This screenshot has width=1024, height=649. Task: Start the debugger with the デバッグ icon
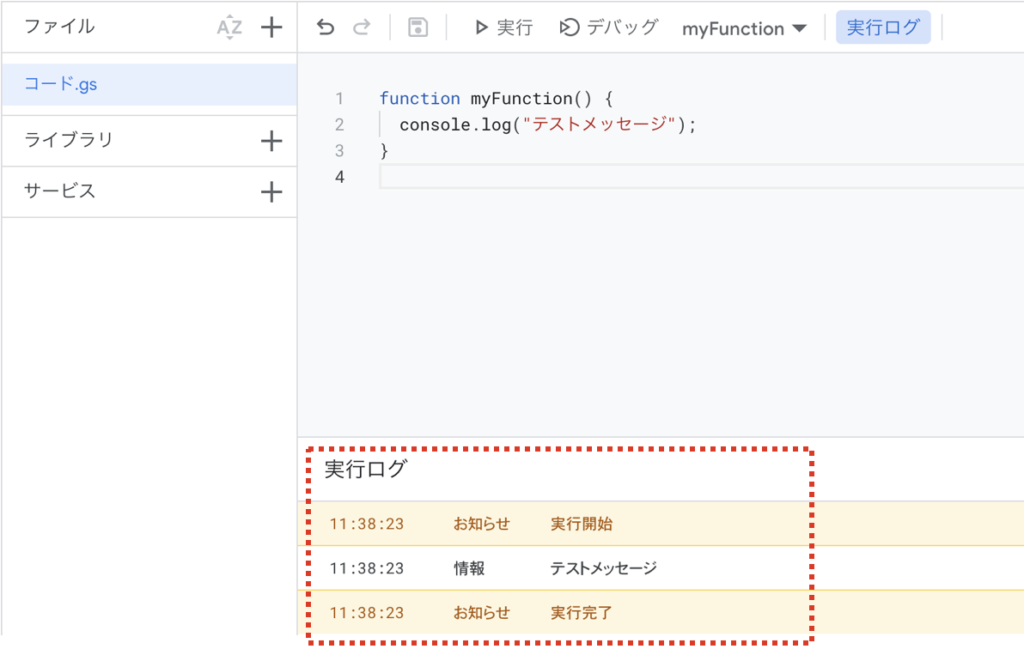(x=566, y=27)
